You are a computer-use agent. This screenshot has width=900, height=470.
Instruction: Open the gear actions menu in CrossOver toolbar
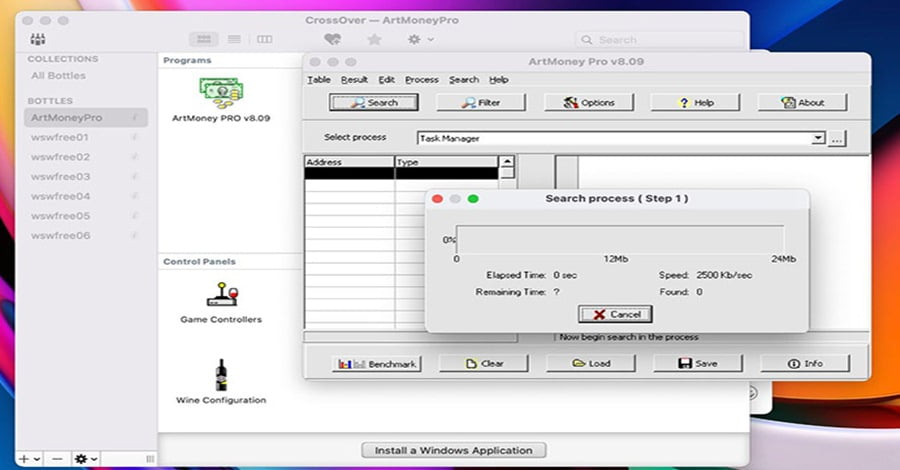click(x=420, y=40)
